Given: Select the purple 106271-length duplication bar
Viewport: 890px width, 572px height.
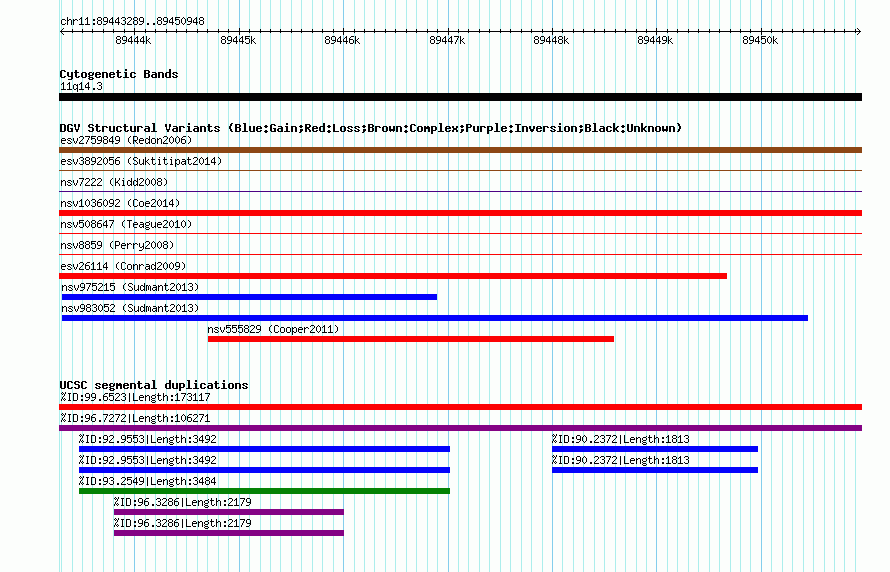Looking at the screenshot, I should tap(460, 428).
